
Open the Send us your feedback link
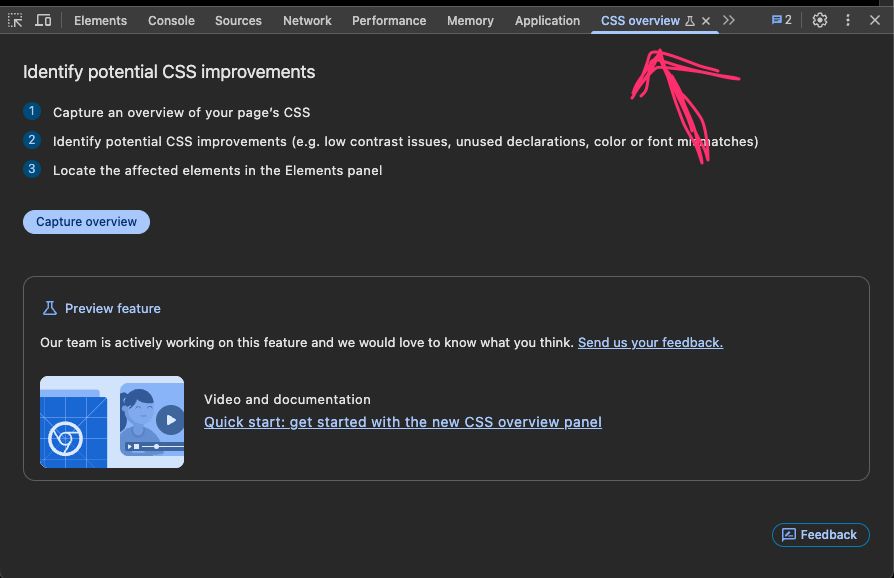pos(650,342)
